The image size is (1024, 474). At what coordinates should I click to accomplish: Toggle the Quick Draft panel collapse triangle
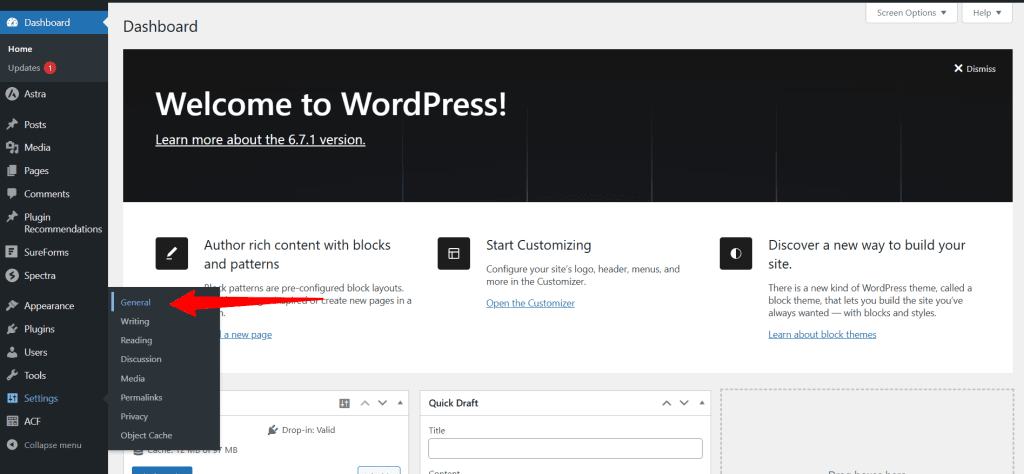tap(701, 403)
